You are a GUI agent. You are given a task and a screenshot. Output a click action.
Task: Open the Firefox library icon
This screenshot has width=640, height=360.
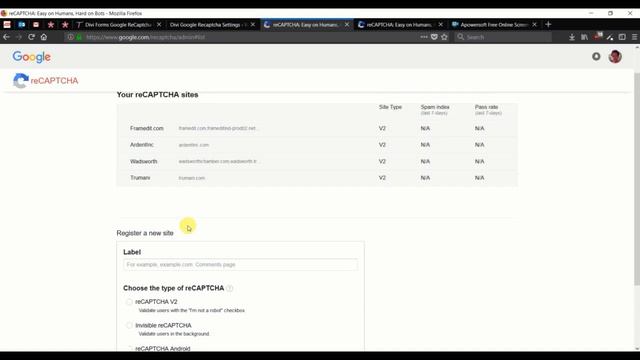[x=584, y=37]
